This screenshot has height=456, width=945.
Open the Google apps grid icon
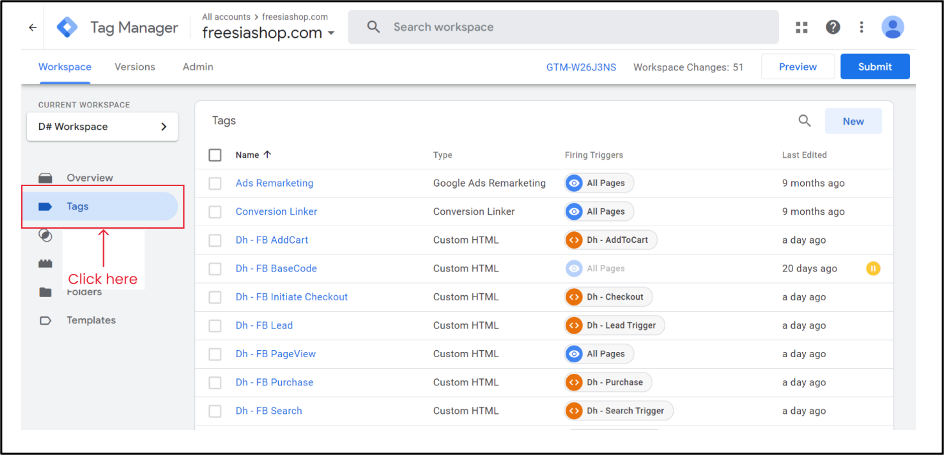(801, 27)
